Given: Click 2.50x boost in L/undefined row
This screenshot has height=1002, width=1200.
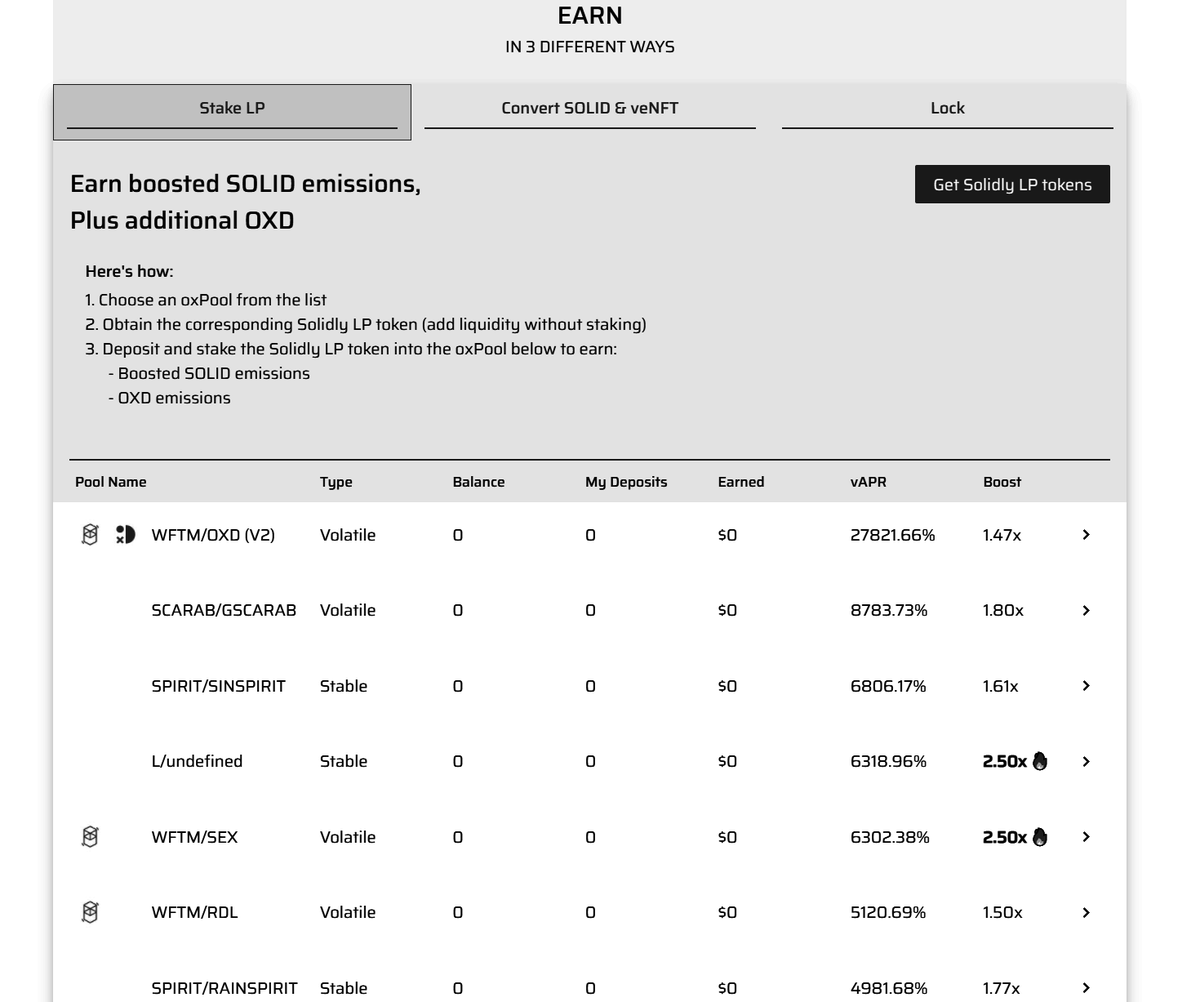Looking at the screenshot, I should click(1005, 761).
